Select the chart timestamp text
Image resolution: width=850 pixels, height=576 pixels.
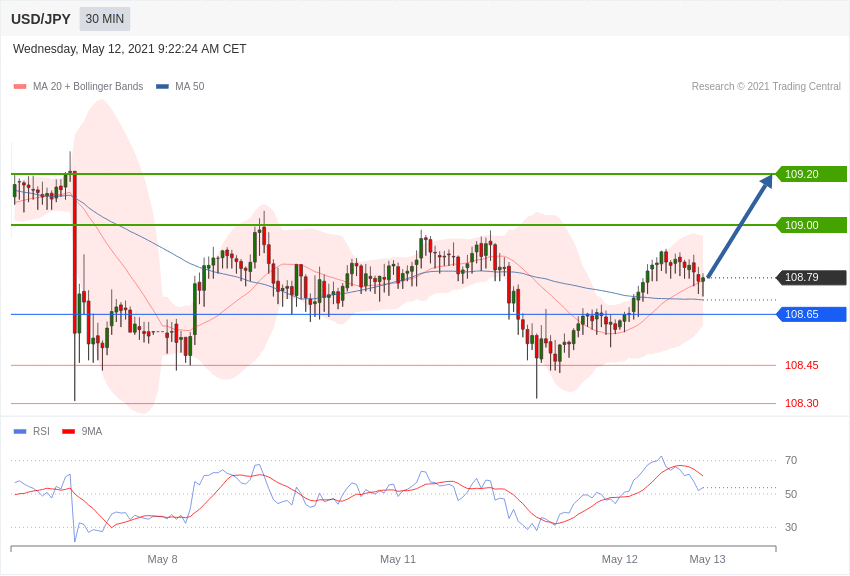pos(130,49)
